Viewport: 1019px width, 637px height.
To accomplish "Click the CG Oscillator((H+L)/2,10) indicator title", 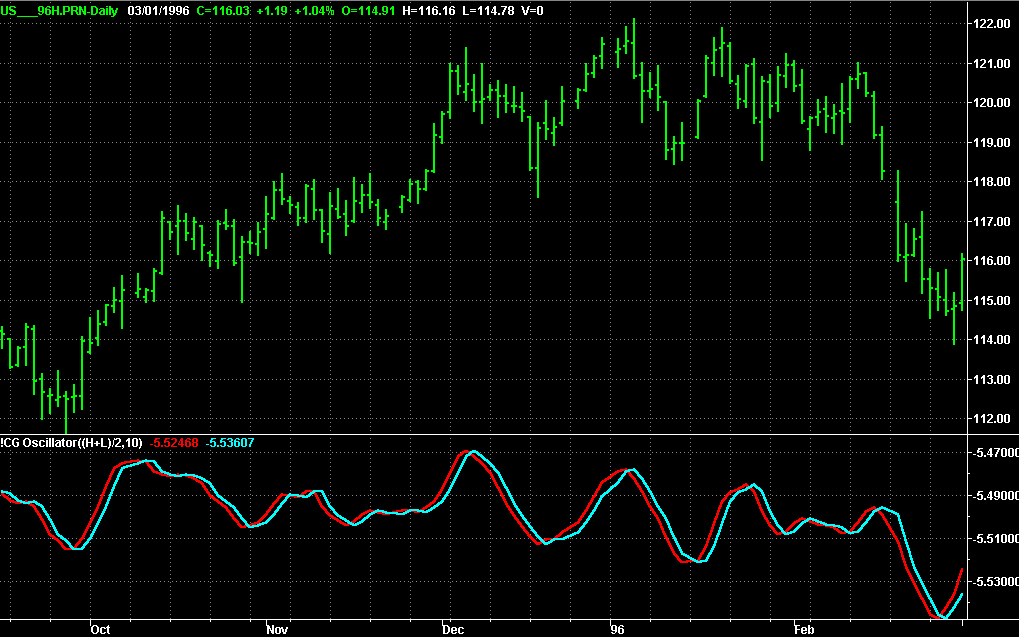I will [x=71, y=443].
